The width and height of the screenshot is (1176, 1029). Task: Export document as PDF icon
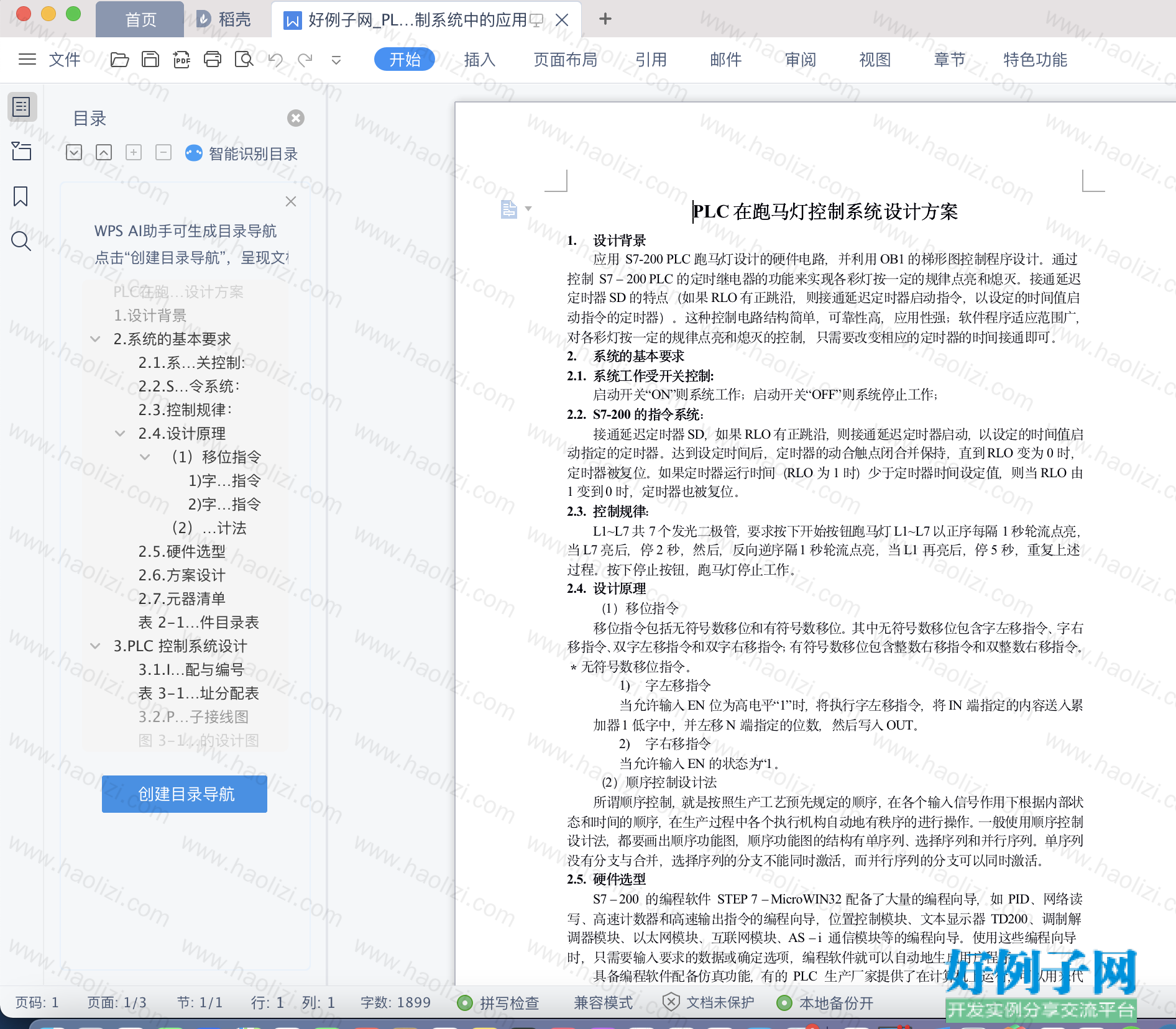[x=181, y=60]
